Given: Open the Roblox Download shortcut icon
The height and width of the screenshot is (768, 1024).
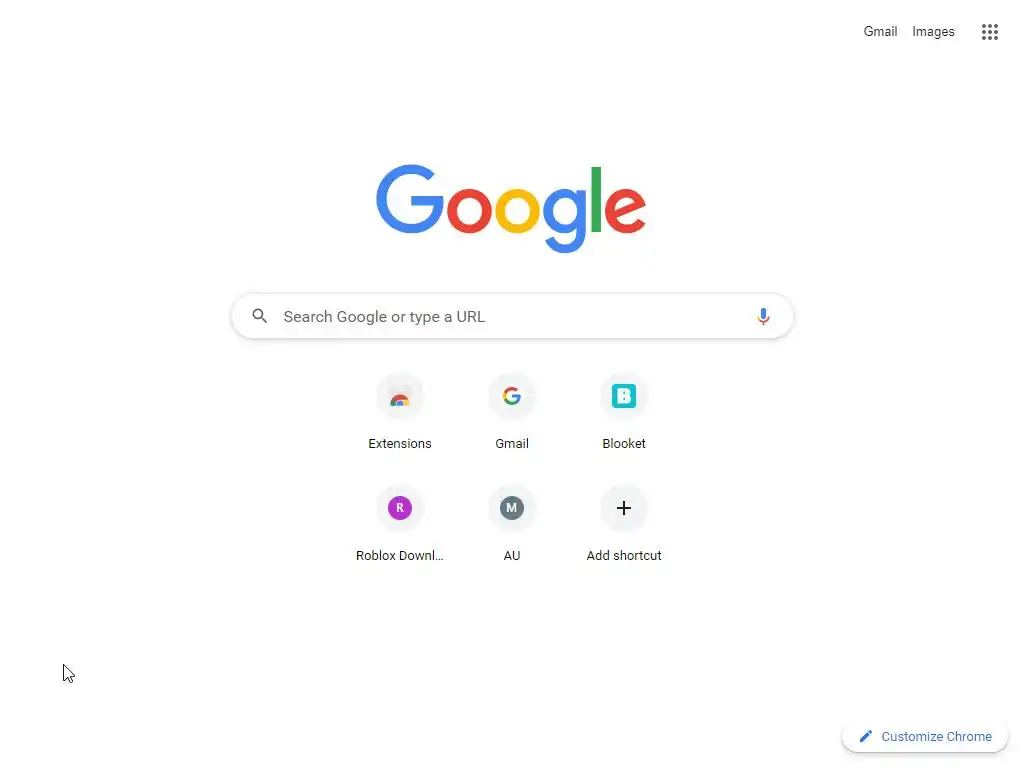Looking at the screenshot, I should pyautogui.click(x=400, y=508).
